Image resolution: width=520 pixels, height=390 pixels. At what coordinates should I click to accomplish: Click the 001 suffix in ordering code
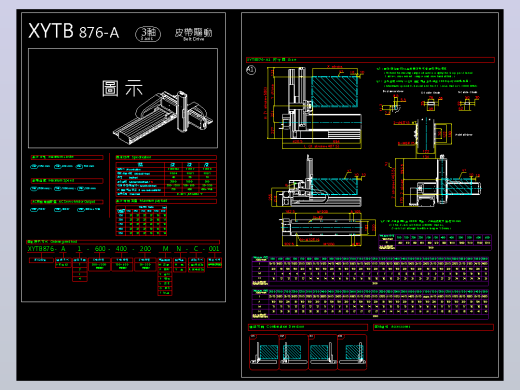(214, 249)
